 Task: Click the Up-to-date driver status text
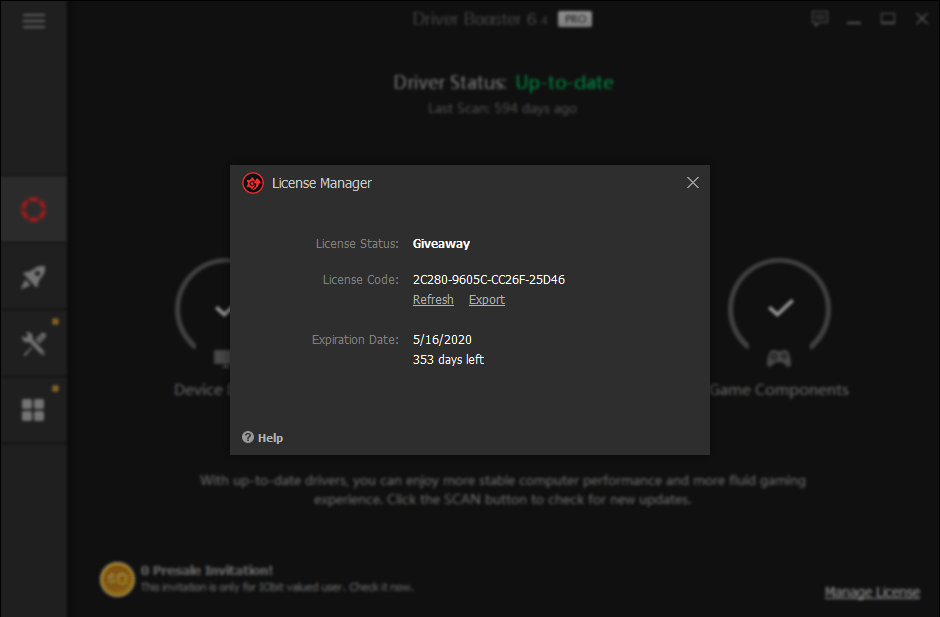click(565, 83)
